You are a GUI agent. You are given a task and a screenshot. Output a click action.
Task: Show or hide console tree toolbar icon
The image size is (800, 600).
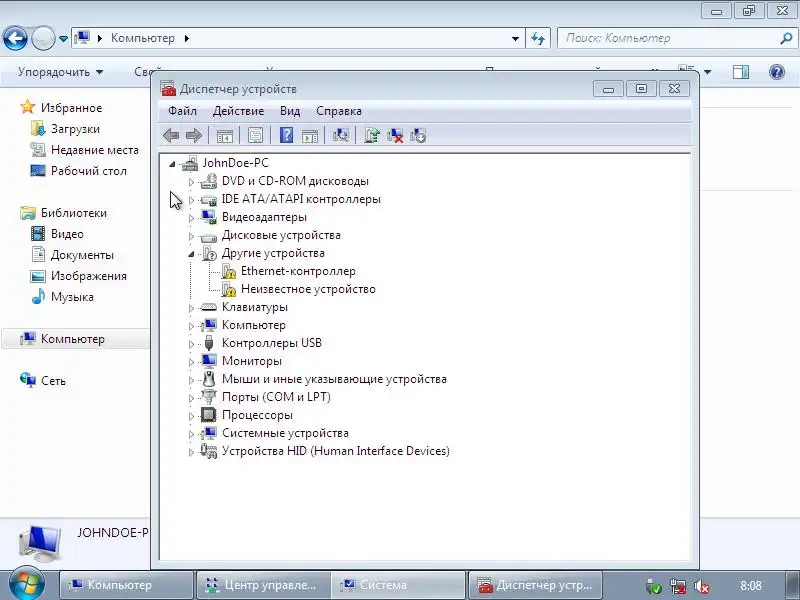(x=224, y=136)
